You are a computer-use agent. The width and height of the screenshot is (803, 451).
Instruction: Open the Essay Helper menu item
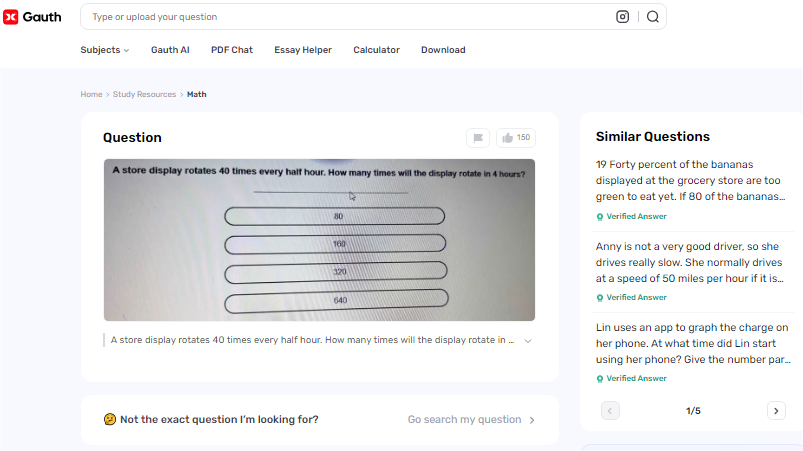point(303,50)
